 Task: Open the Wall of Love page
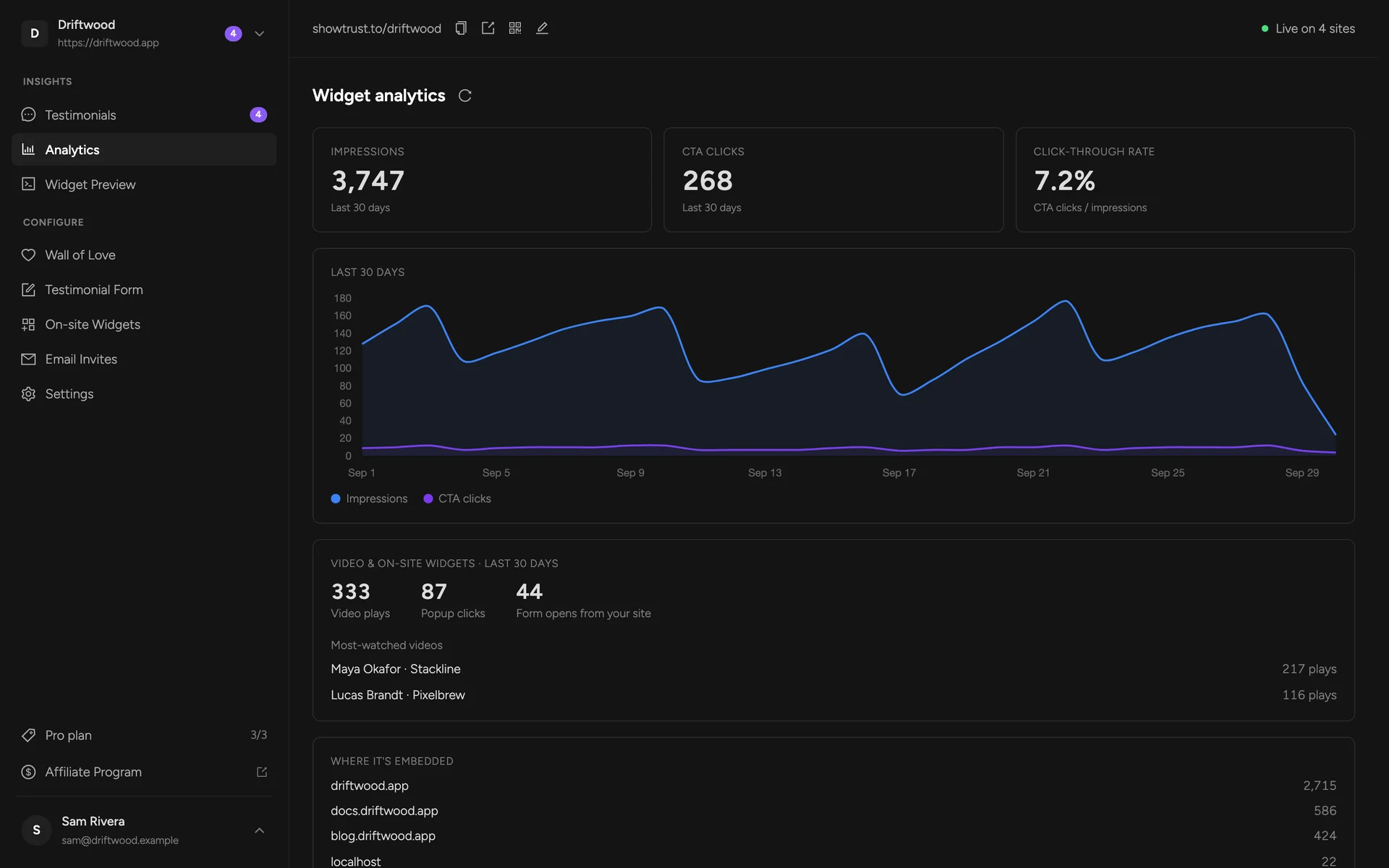pyautogui.click(x=144, y=255)
